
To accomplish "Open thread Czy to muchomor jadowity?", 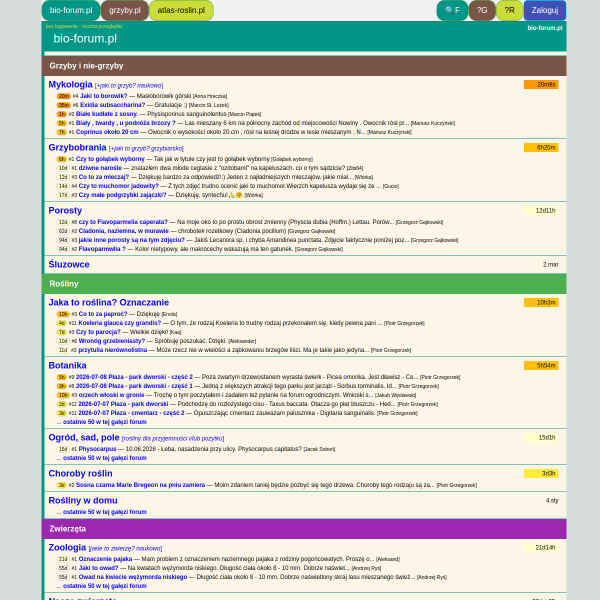I will click(119, 186).
